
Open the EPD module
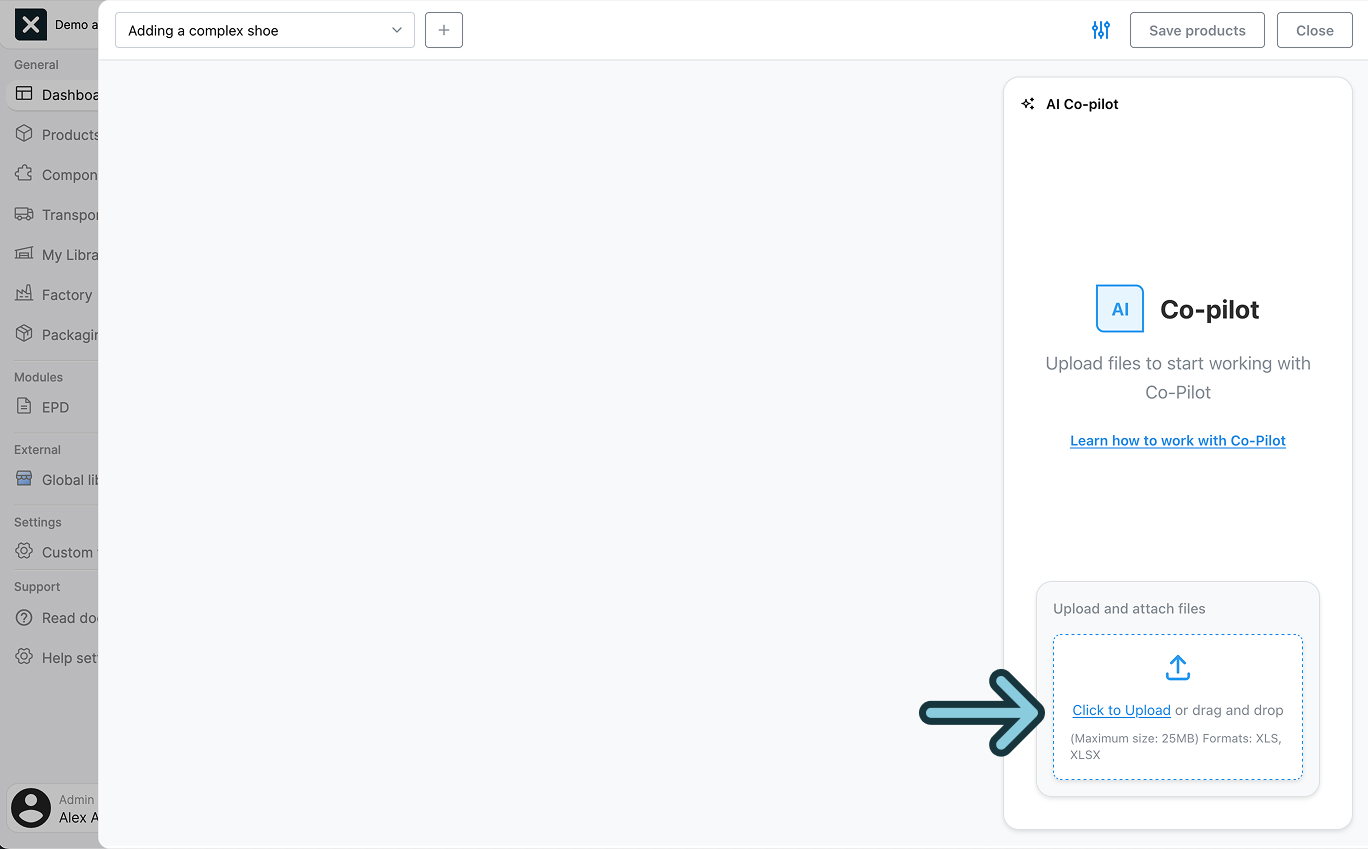pos(55,407)
